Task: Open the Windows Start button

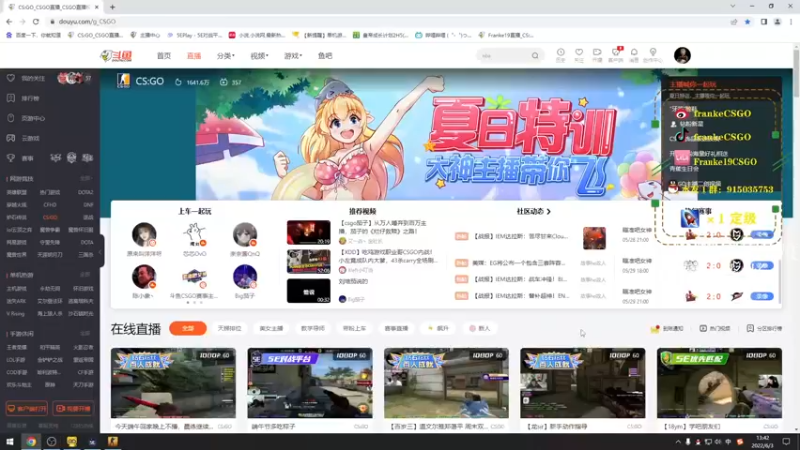Action: [x=10, y=442]
